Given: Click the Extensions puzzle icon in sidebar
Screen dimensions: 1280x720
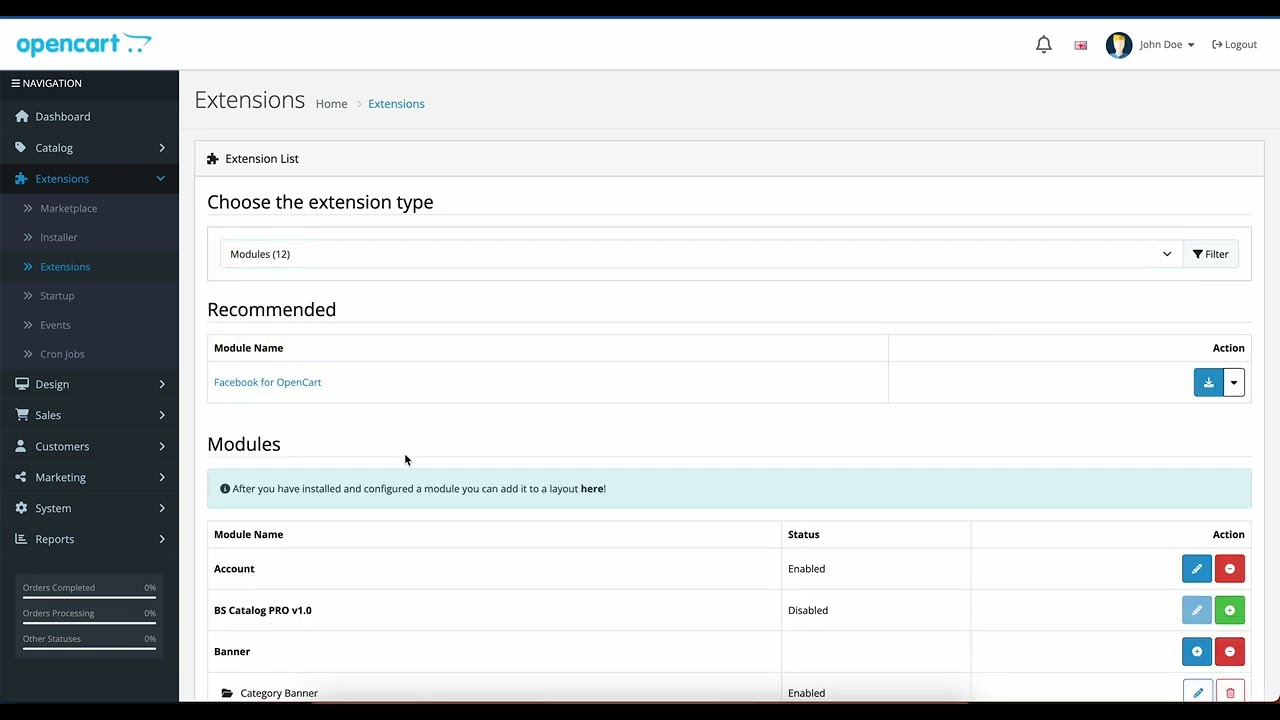Looking at the screenshot, I should [22, 178].
